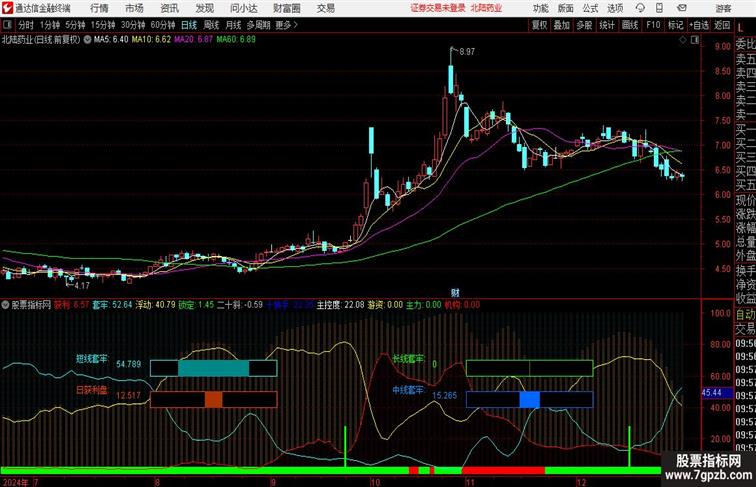The width and height of the screenshot is (756, 487).
Task: Click the 主控度: 22.08 indicator value
Action: coord(340,305)
